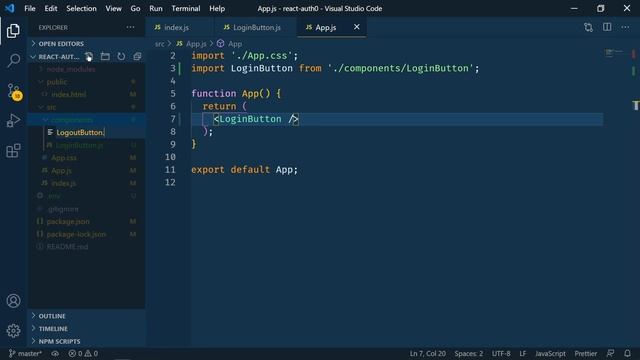Click the remote eye icon in status bar
640x360 pixels.
tap(55, 353)
